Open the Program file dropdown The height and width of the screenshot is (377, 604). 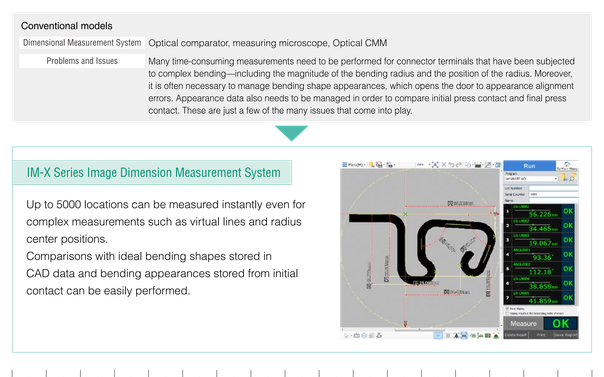[x=531, y=178]
